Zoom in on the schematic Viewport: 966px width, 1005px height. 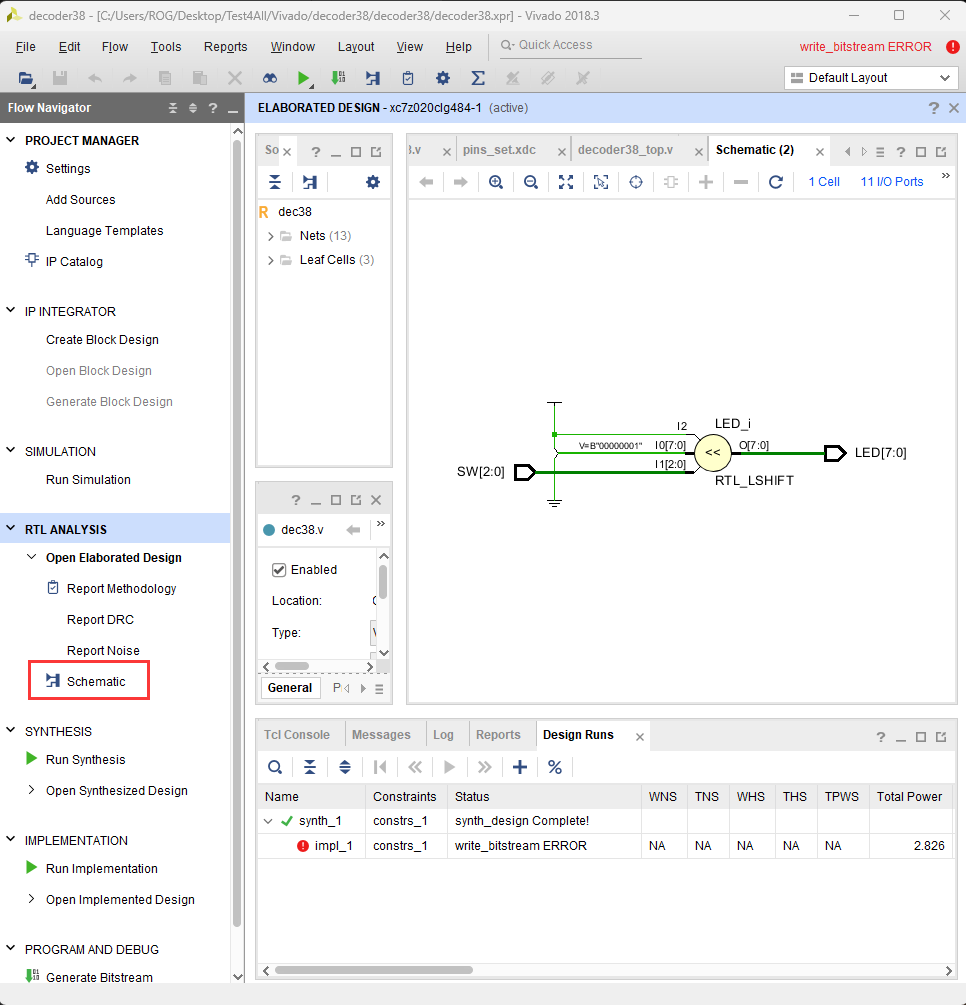(x=495, y=182)
